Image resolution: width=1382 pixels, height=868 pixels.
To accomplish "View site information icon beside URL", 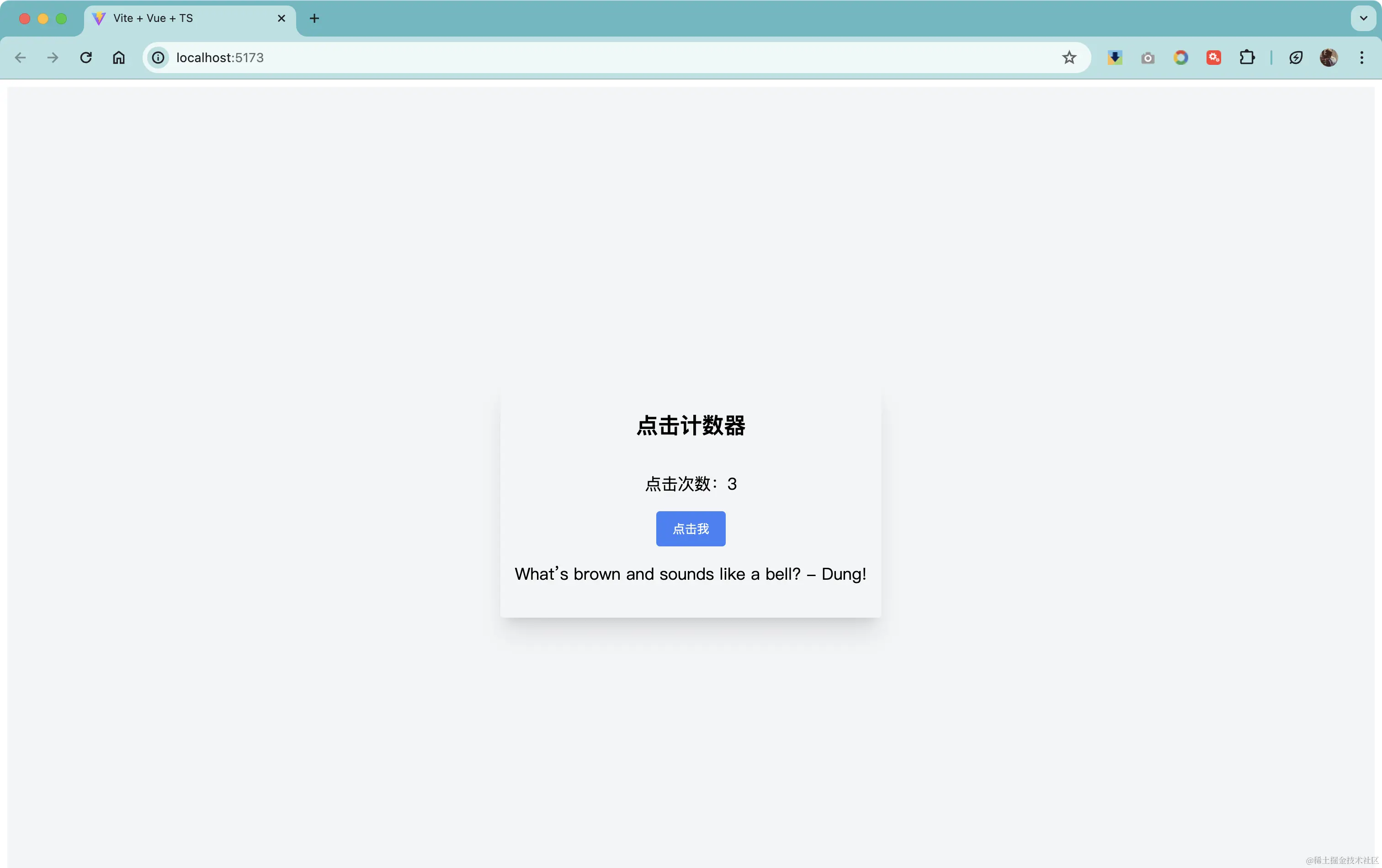I will coord(158,58).
